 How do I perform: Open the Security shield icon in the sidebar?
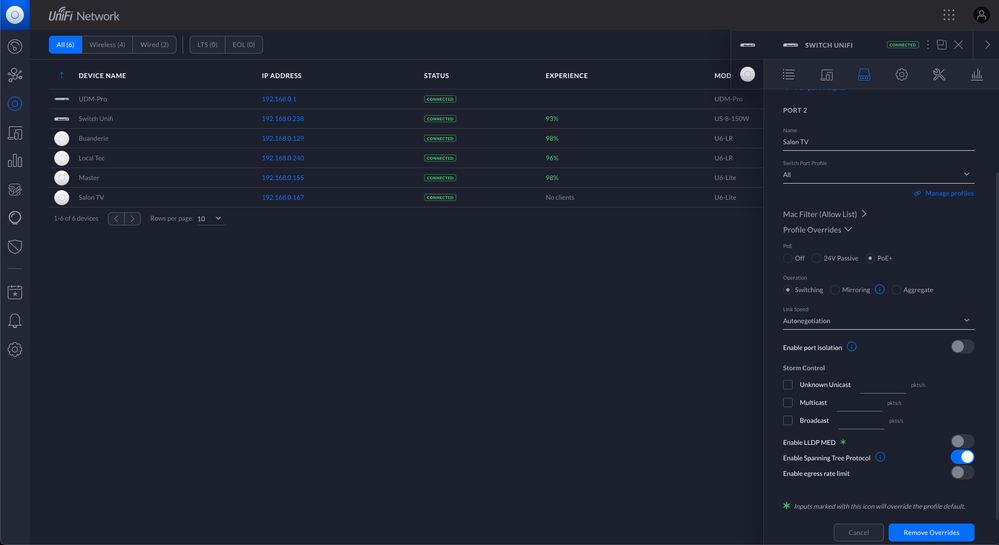coord(15,246)
